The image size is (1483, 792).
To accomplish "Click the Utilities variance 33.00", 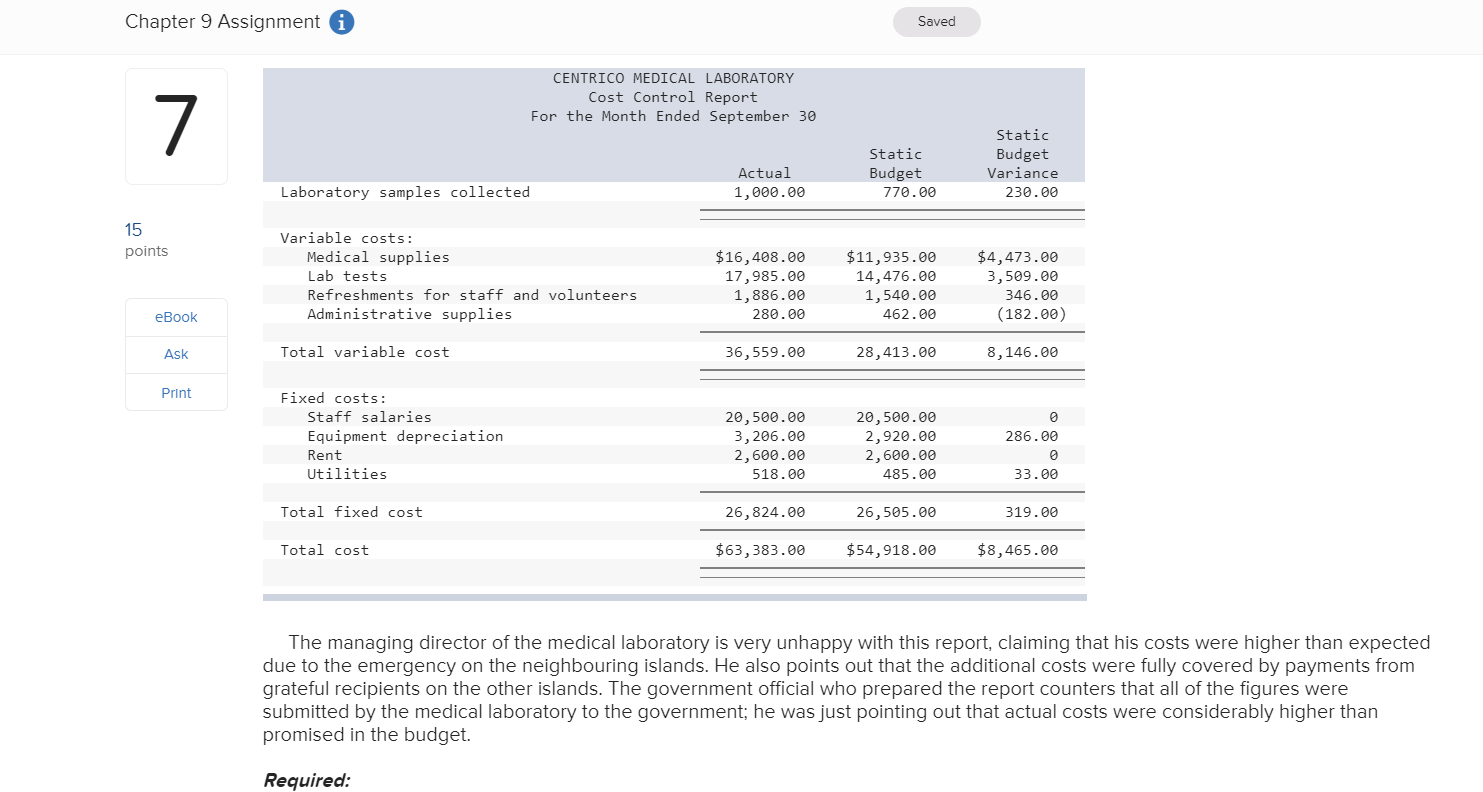I will tap(1036, 474).
